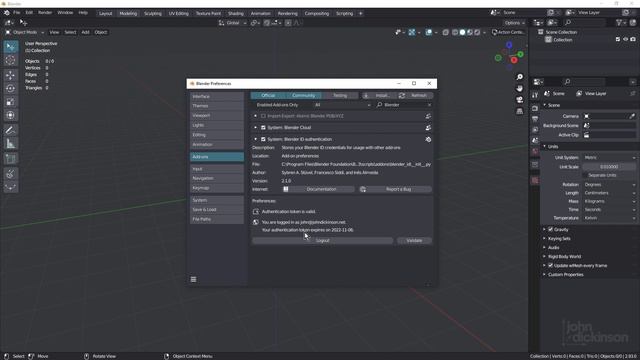
Task: Enable the Import-Export Atomic Blender PDB/XYZ checkbox
Action: (x=263, y=116)
